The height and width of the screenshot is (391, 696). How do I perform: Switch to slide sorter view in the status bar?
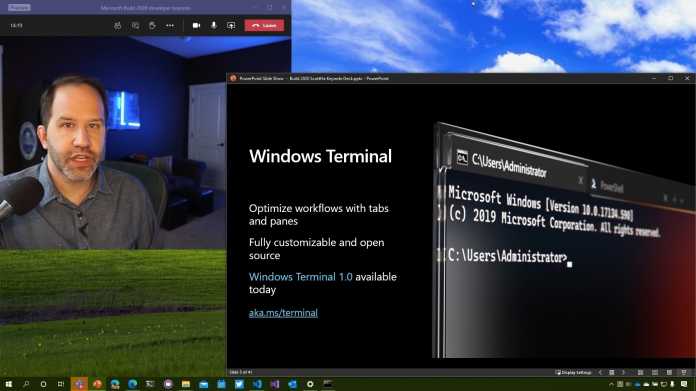point(655,373)
